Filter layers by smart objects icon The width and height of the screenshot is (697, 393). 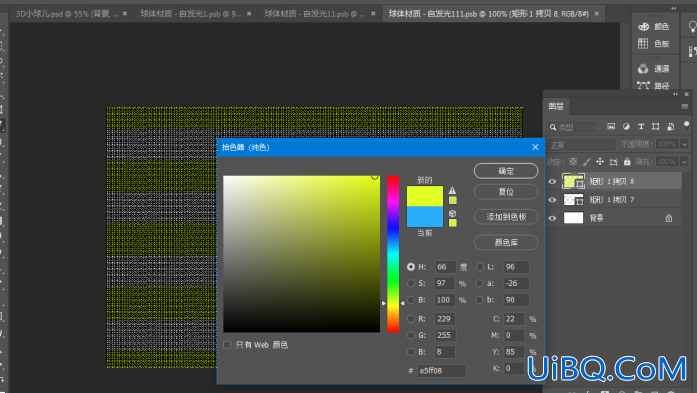point(671,127)
